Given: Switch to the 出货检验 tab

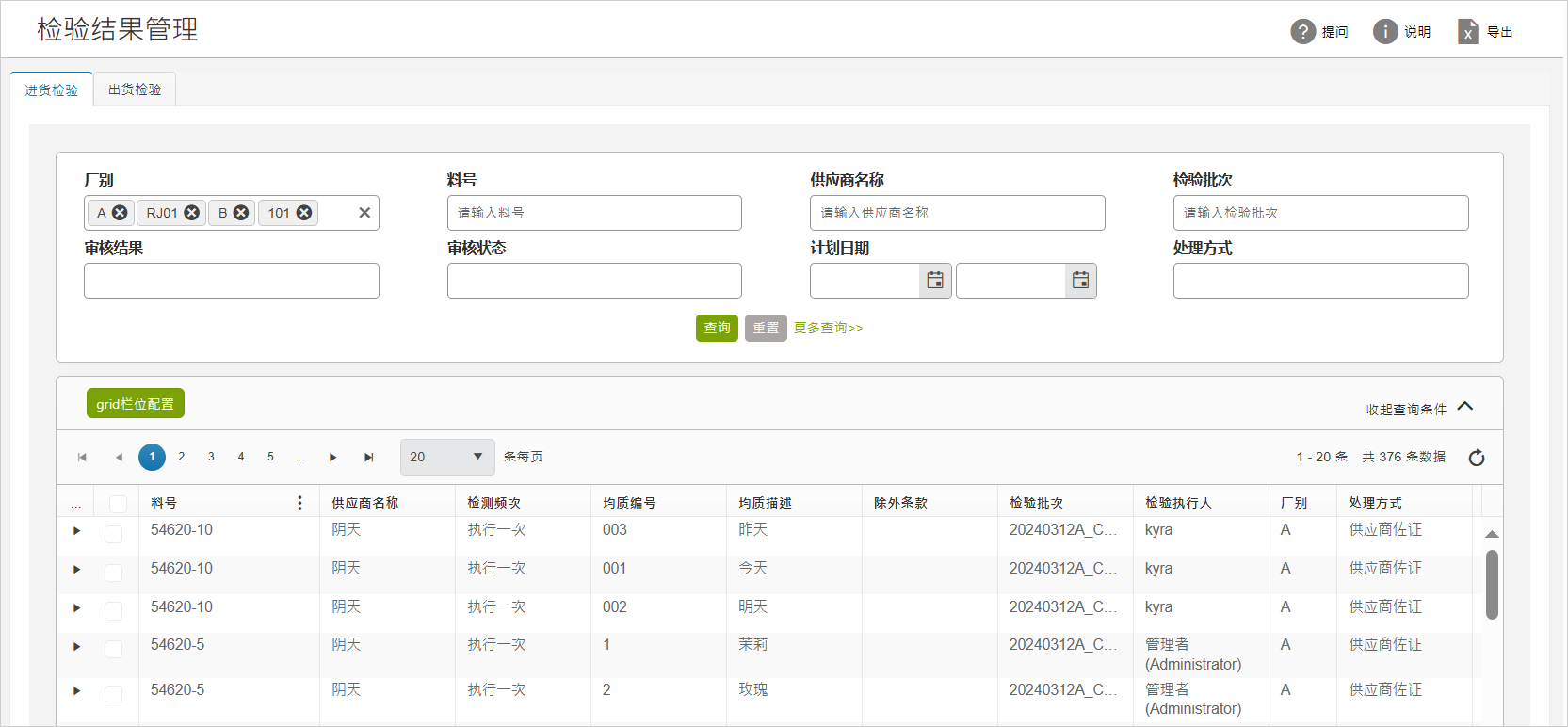Looking at the screenshot, I should [x=135, y=89].
